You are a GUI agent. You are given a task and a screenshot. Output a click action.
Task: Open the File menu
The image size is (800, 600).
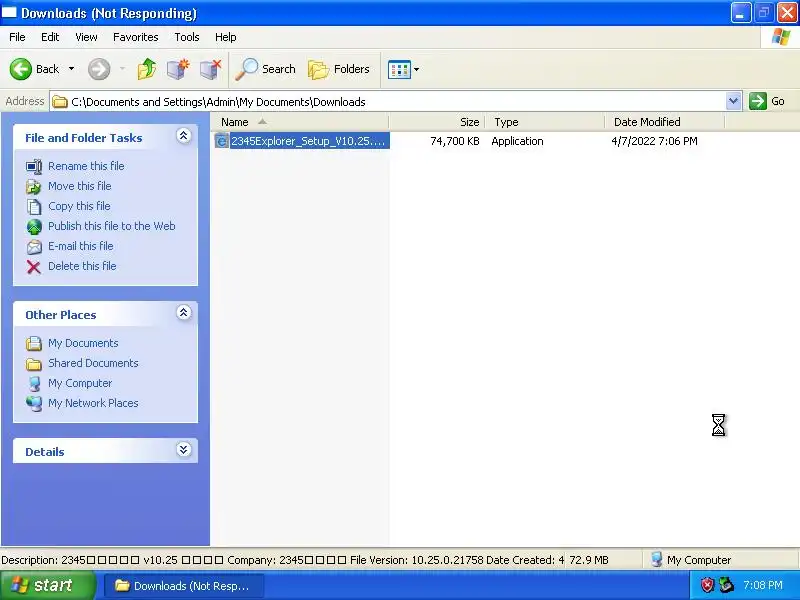click(17, 37)
